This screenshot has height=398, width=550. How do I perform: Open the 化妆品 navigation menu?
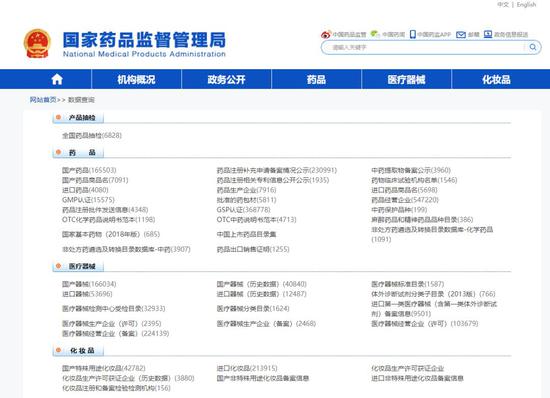click(496, 80)
